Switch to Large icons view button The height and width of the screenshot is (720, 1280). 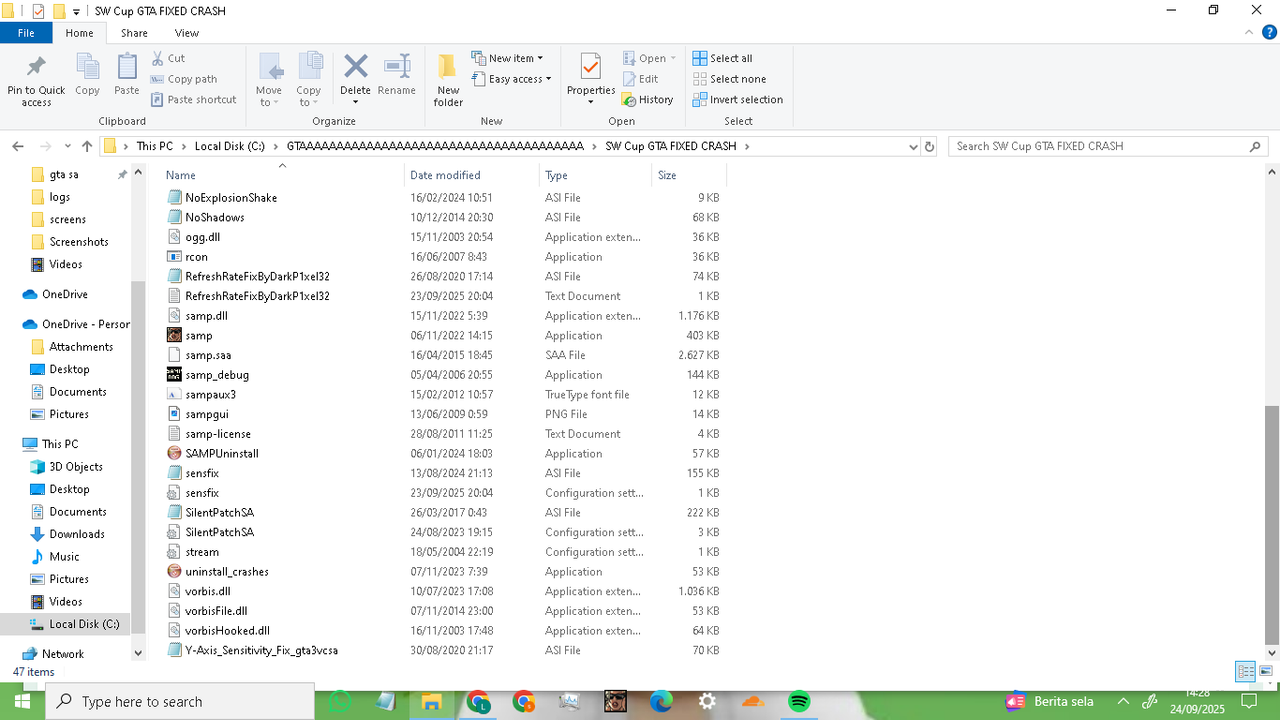tap(1267, 671)
